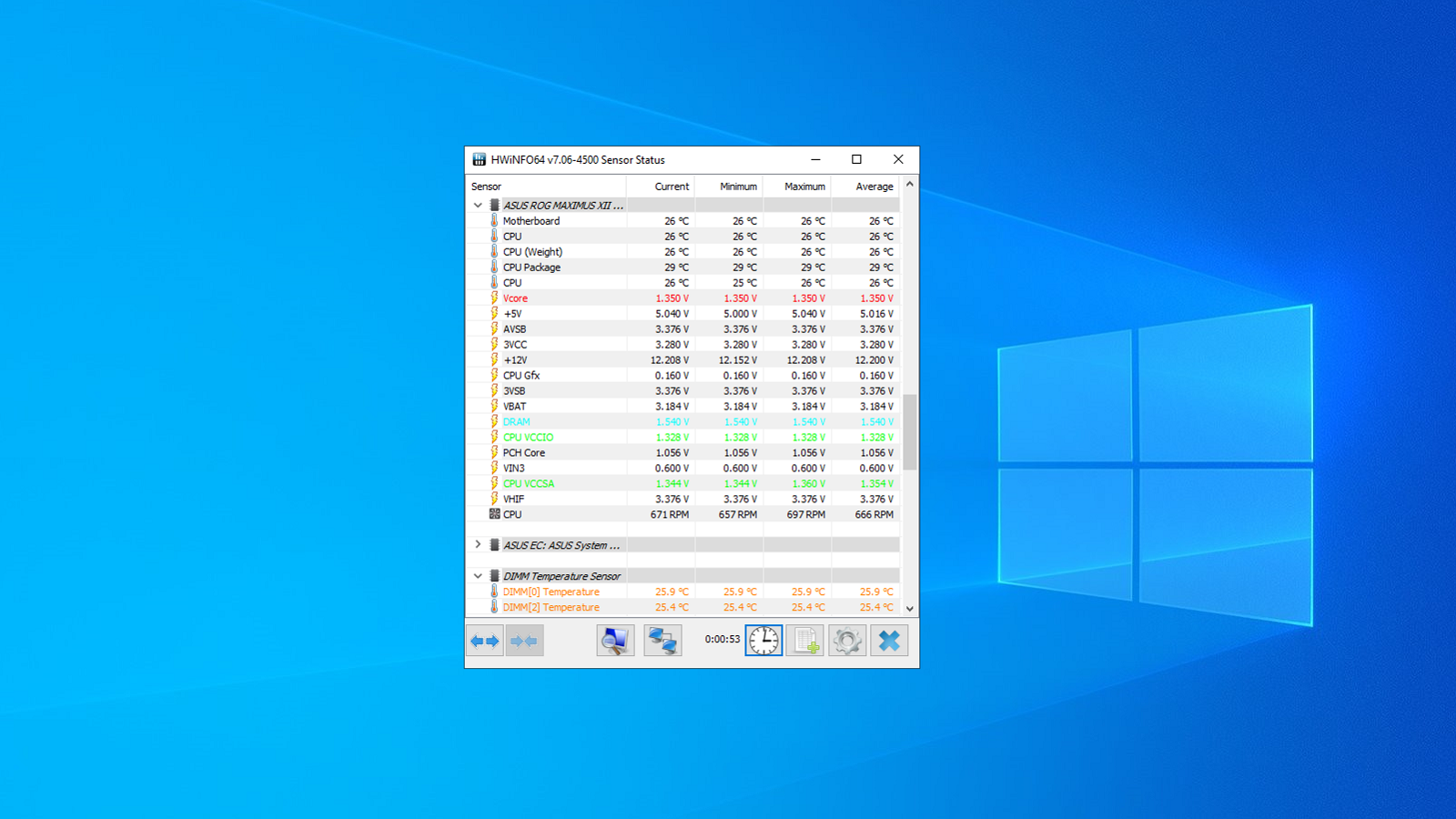
Task: Click the 697 RPM maximum fan value
Action: [806, 515]
